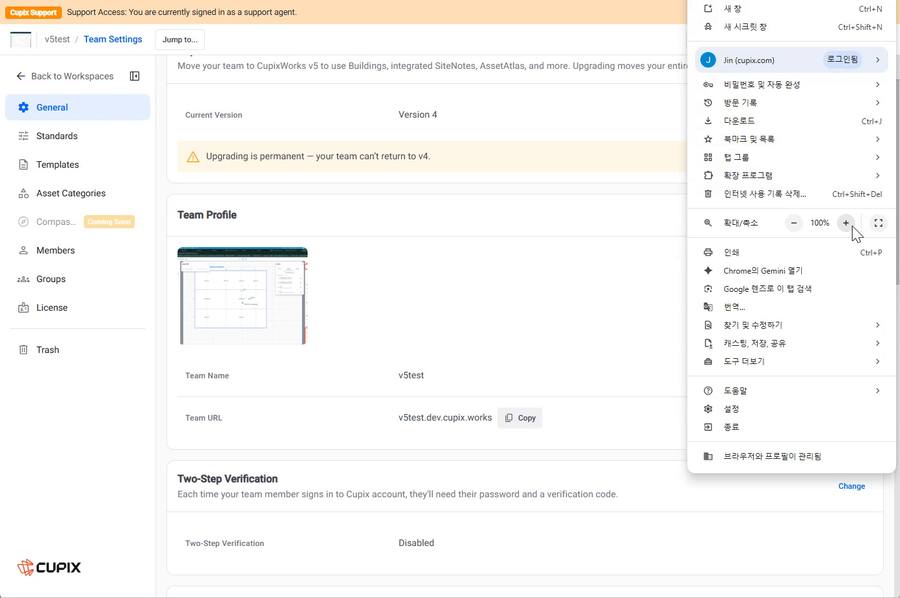Click the "Team Profile" heading
This screenshot has width=900, height=598.
(x=207, y=215)
